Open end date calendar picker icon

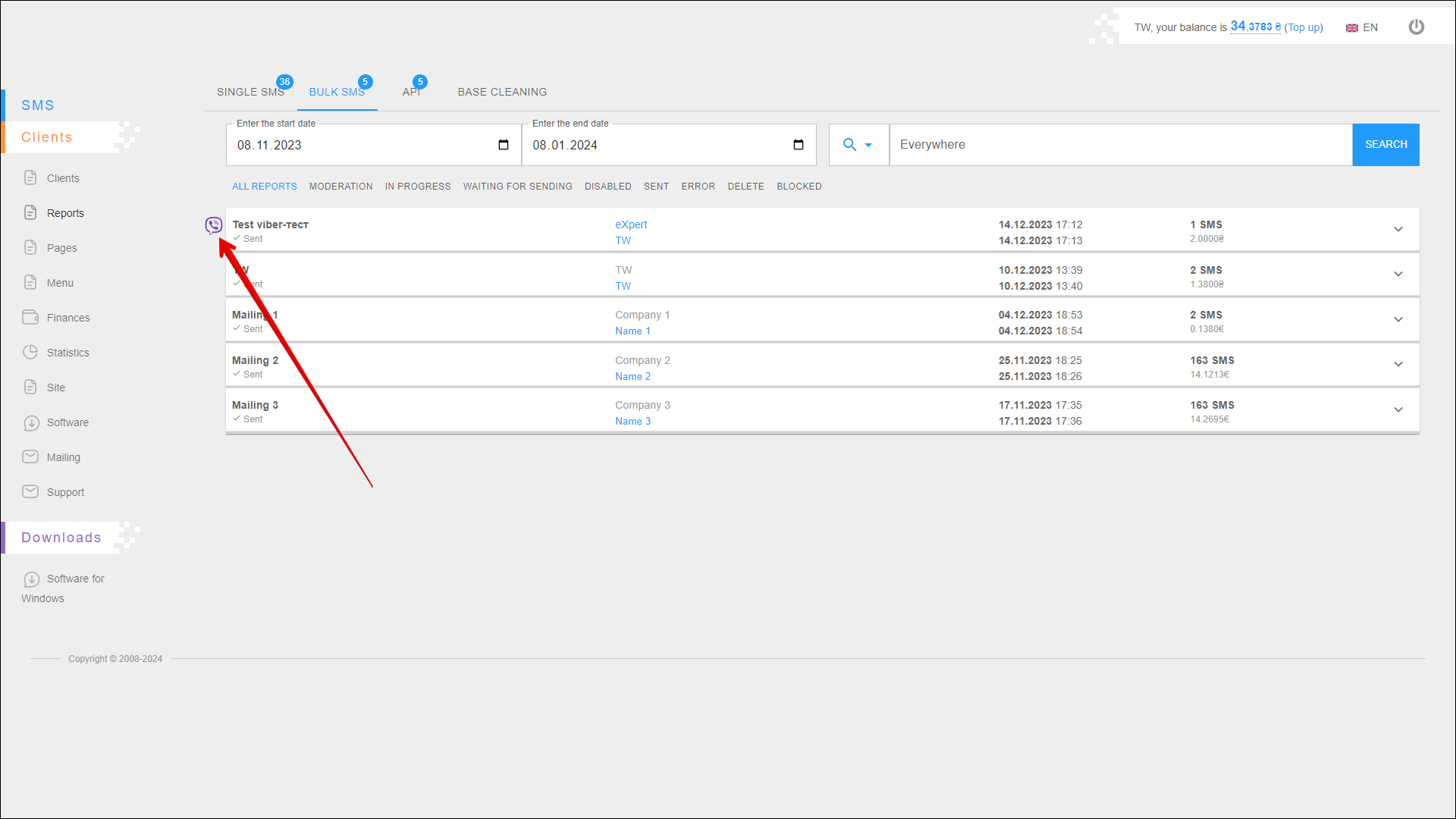799,145
